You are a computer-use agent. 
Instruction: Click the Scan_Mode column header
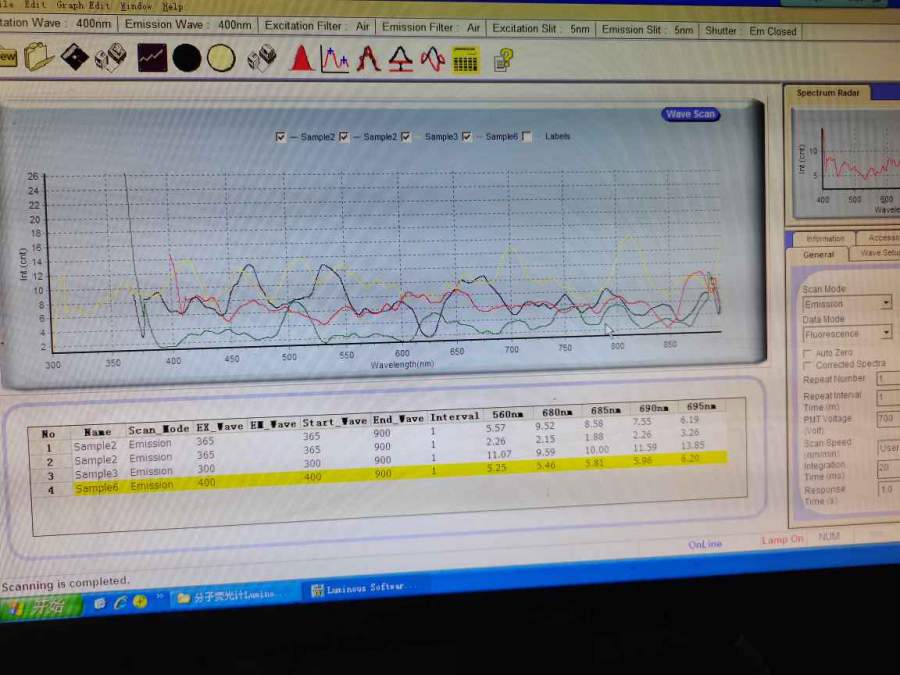tap(159, 429)
